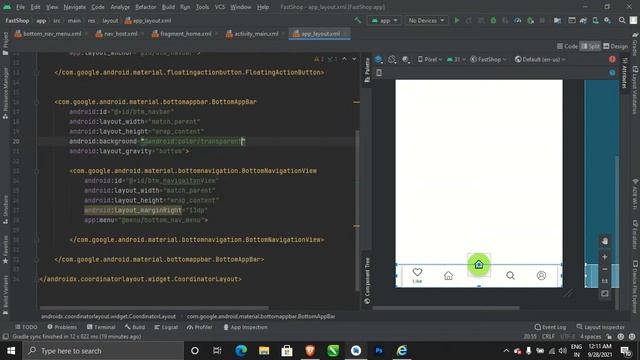
Task: Run the app with the green play button
Action: coord(457,20)
